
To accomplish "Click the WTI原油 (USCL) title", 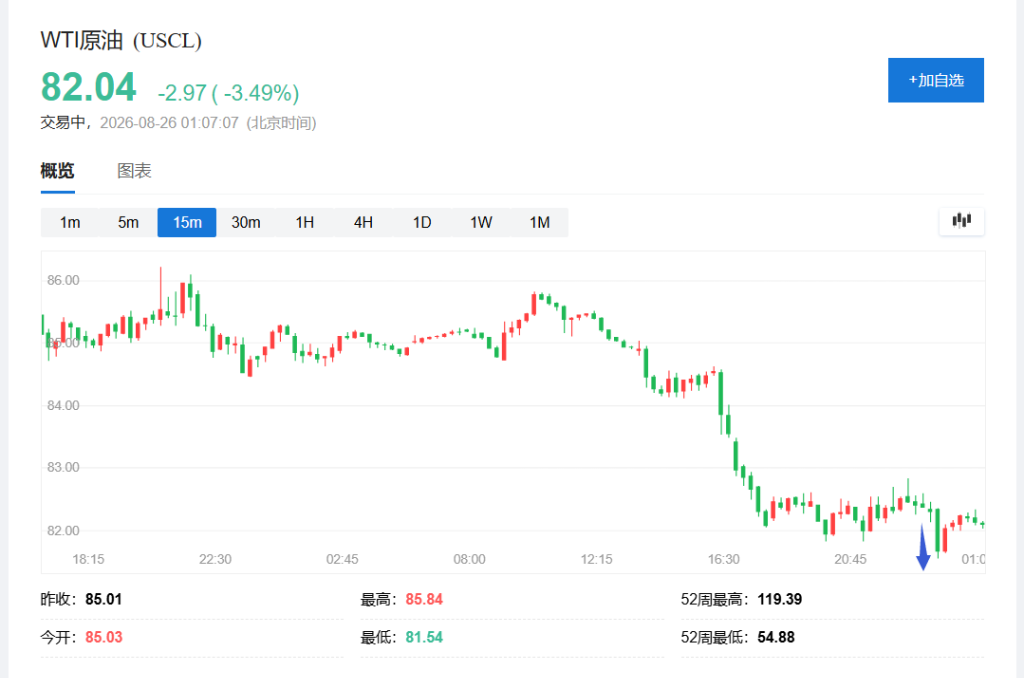I will pos(121,40).
